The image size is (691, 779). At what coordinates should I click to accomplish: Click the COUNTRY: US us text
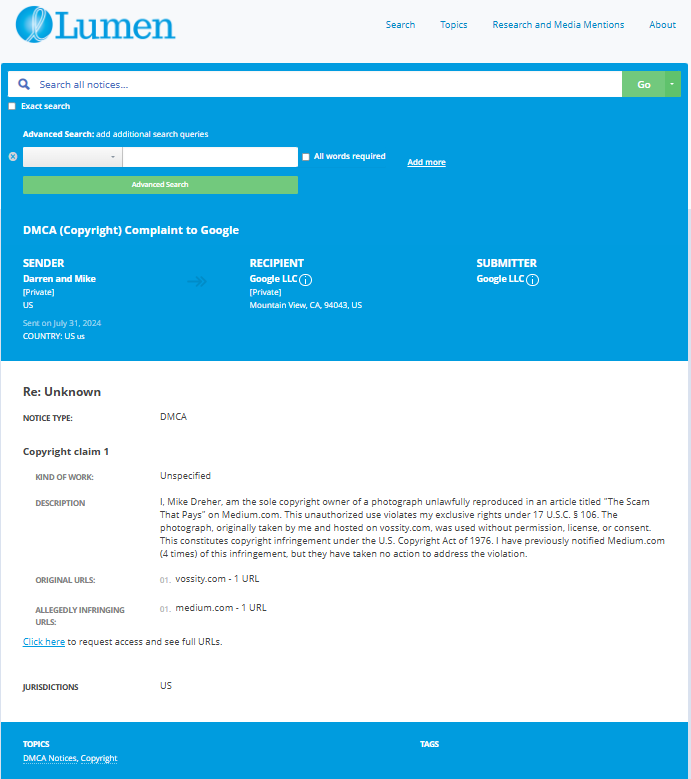pos(54,336)
